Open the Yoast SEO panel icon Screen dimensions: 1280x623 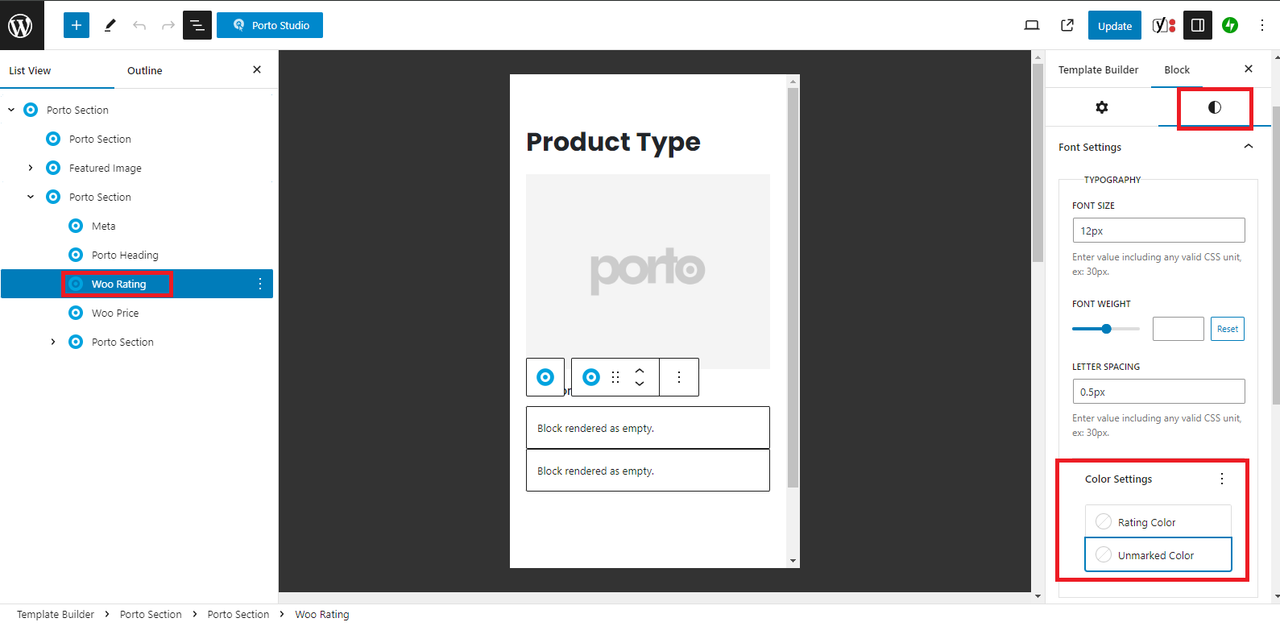tap(1164, 25)
